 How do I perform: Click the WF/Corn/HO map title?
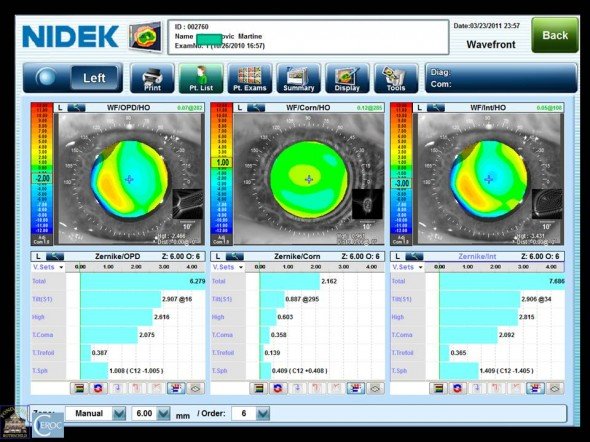point(308,108)
